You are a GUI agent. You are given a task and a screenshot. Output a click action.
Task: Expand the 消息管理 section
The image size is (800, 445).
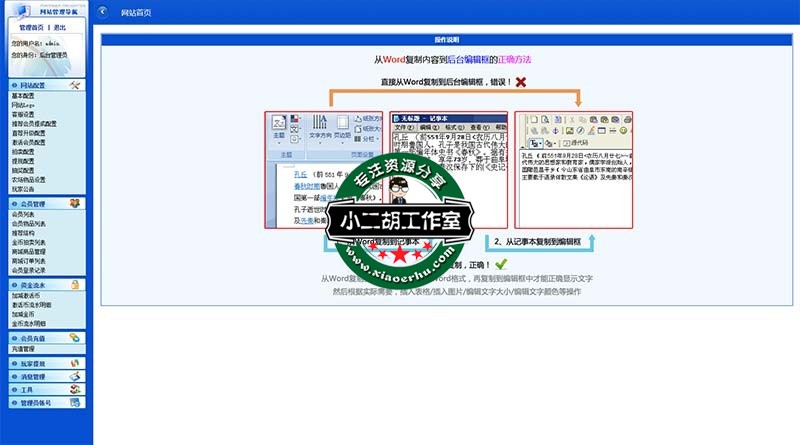34,376
